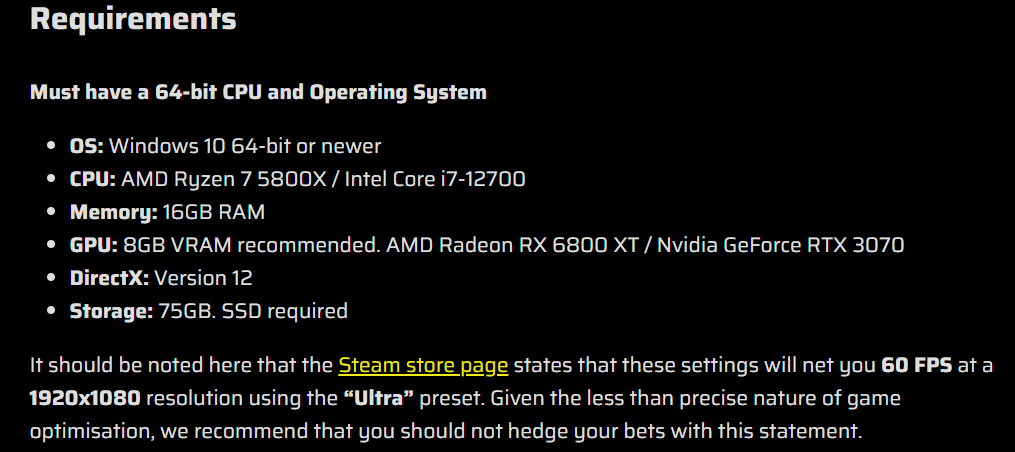Image resolution: width=1015 pixels, height=452 pixels.
Task: Click the bold Storage: label
Action: 111,311
